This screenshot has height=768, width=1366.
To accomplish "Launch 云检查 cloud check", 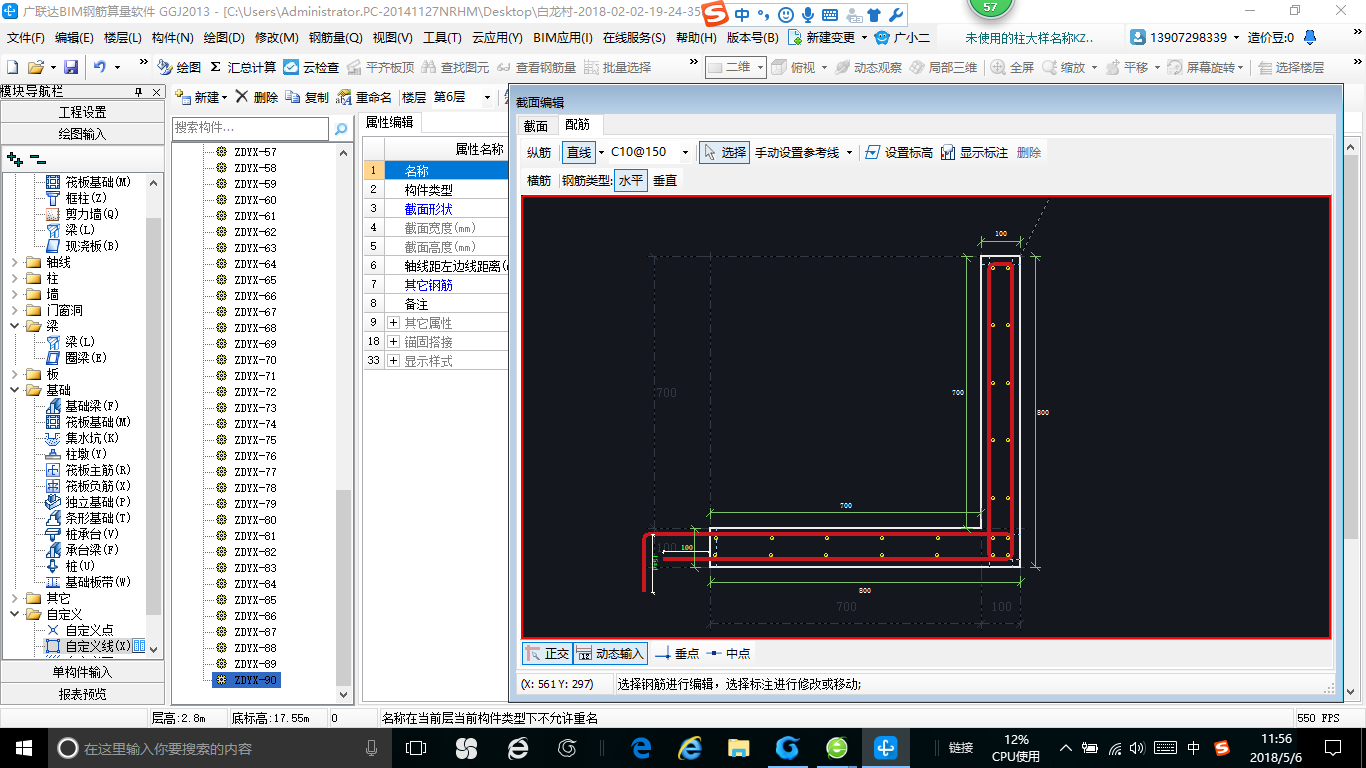I will [x=311, y=67].
